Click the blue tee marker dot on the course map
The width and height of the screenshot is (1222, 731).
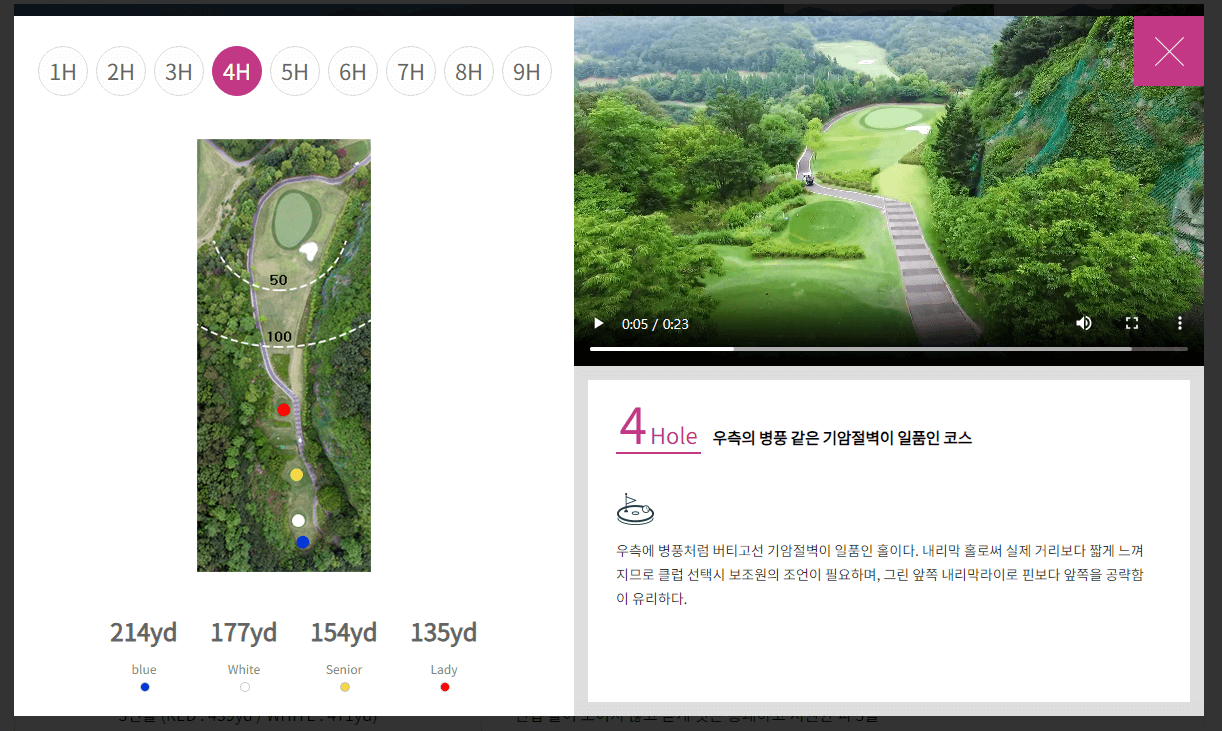[302, 540]
